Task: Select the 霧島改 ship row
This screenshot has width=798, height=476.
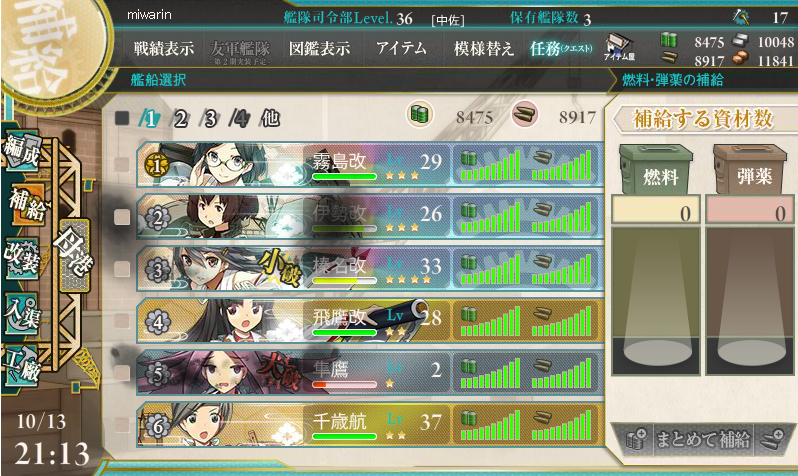Action: [370, 164]
